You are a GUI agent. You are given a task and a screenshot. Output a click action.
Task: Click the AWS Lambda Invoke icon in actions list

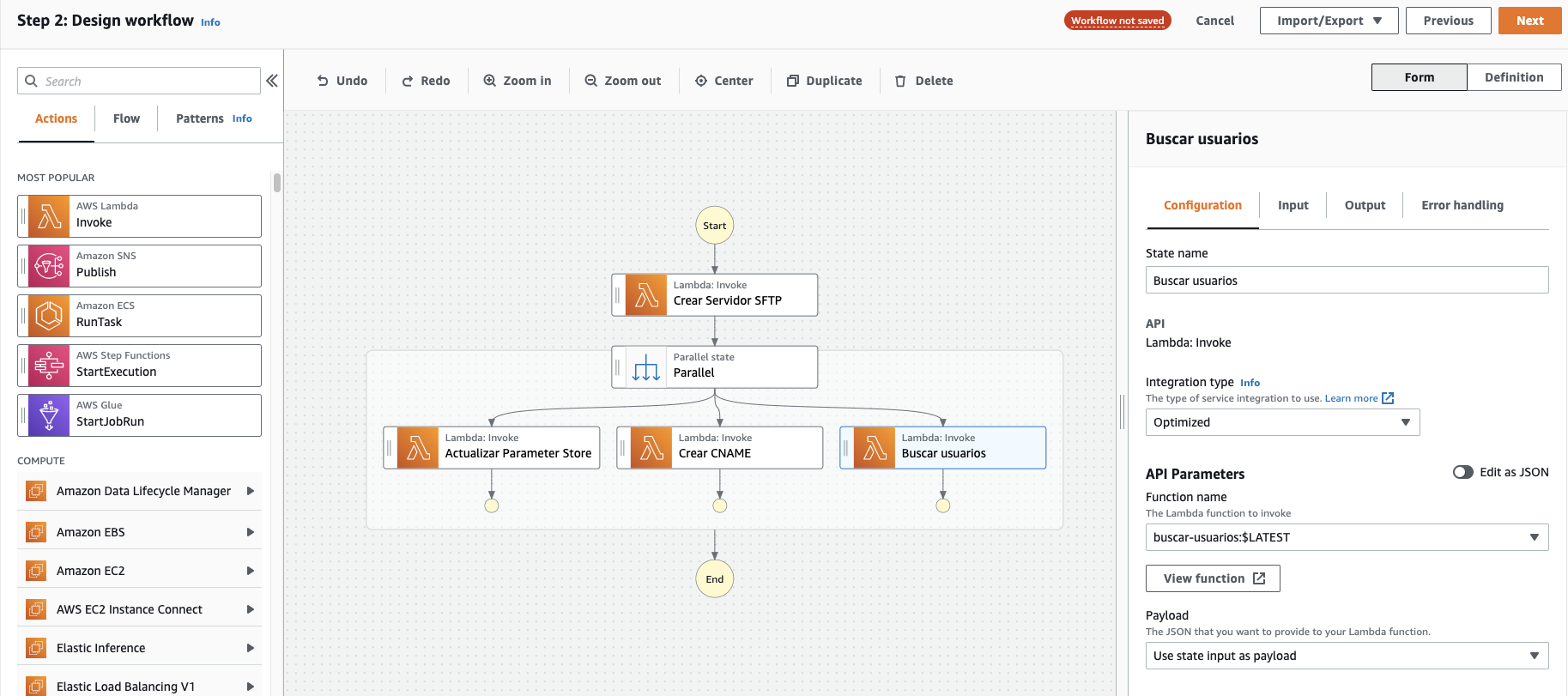click(49, 216)
